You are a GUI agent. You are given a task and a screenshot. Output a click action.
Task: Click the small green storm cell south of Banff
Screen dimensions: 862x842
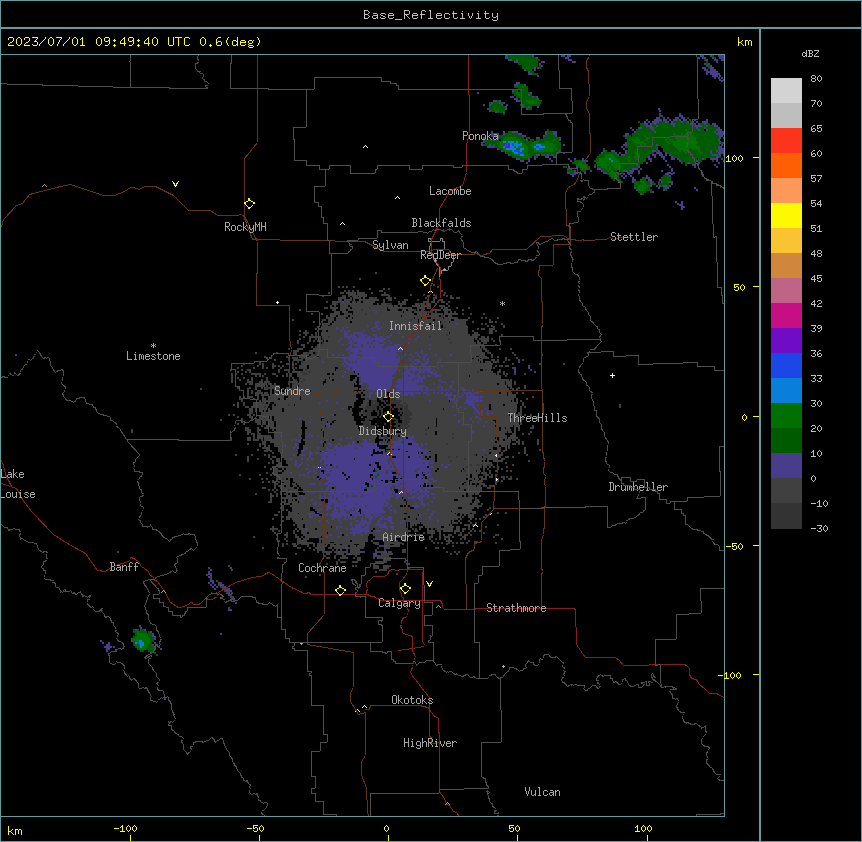click(143, 641)
